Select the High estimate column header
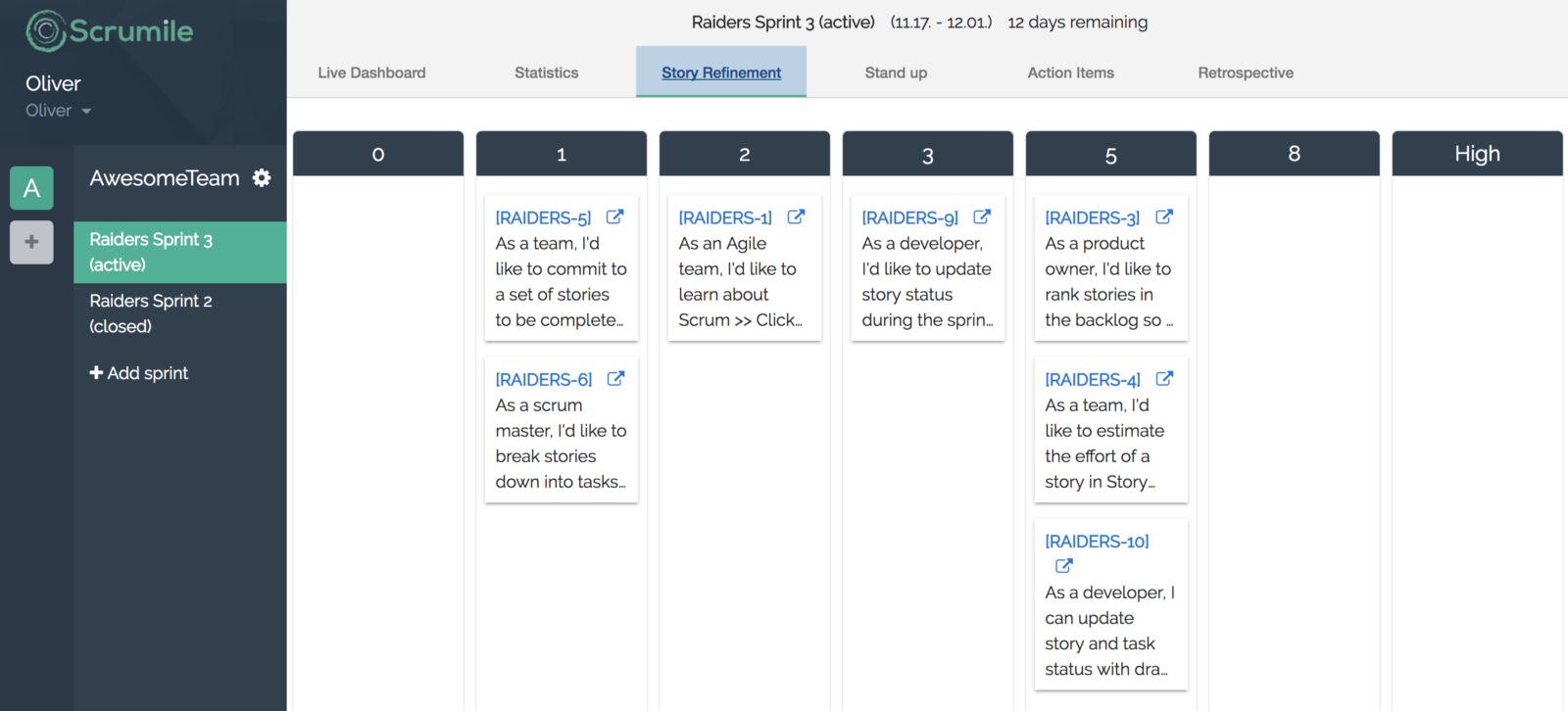Screen dimensions: 1568x711 (x=1477, y=154)
